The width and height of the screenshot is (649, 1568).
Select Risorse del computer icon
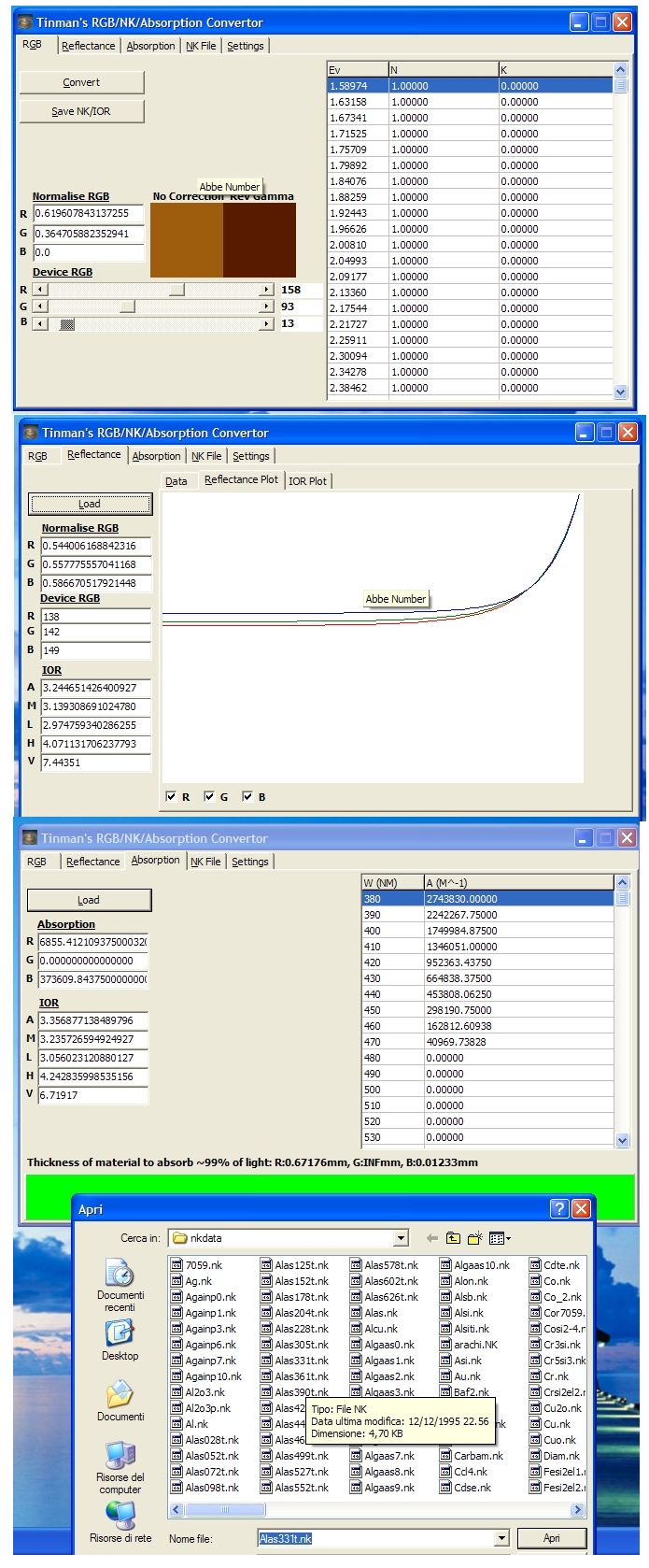[120, 1458]
